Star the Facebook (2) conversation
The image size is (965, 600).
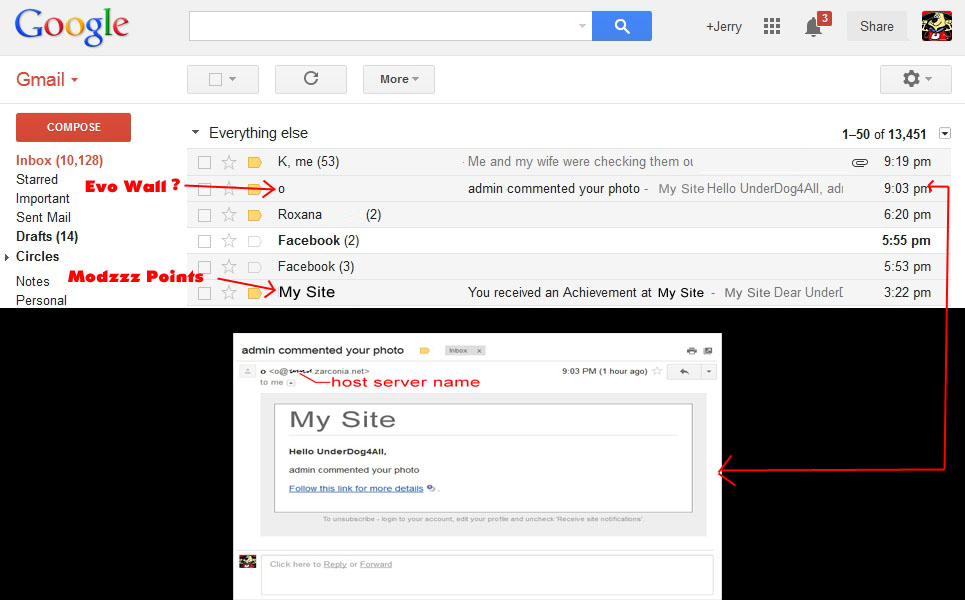coord(229,241)
